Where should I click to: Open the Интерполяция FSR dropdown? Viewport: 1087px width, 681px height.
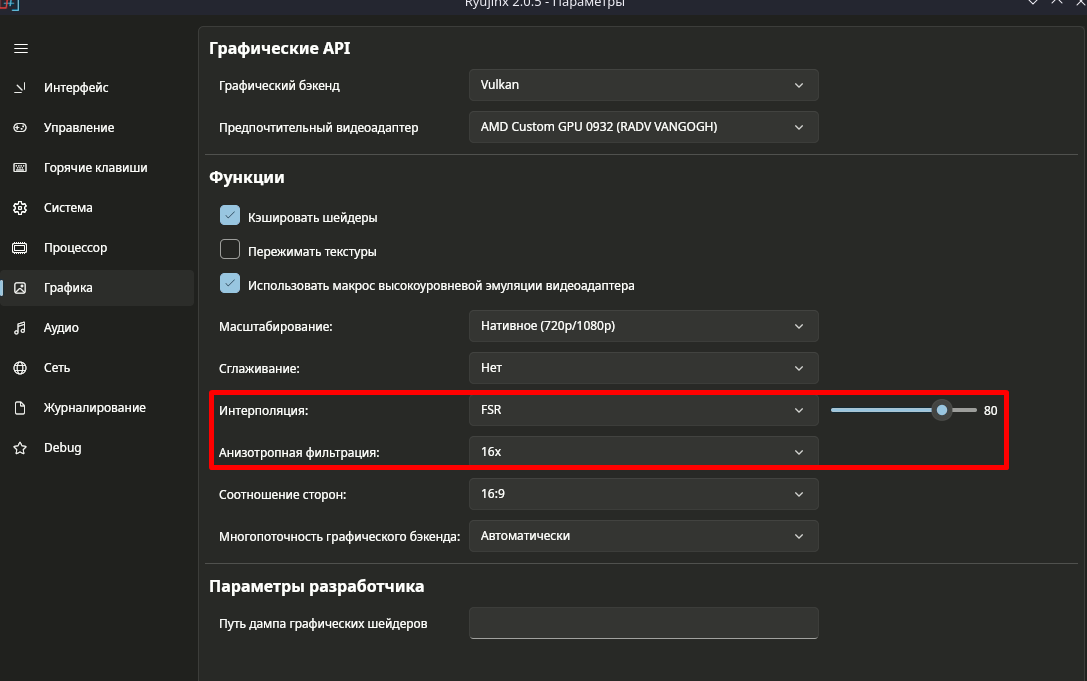click(x=643, y=410)
